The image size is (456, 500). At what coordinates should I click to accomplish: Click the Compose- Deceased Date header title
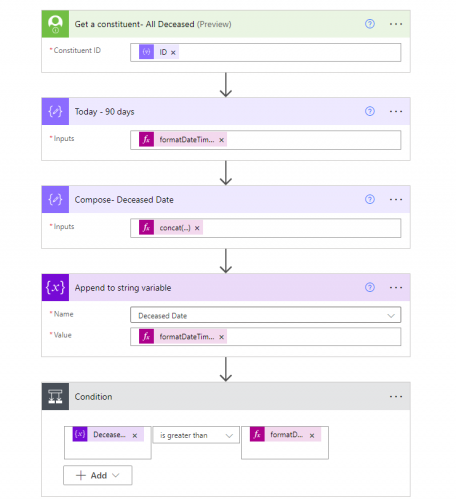pyautogui.click(x=124, y=200)
